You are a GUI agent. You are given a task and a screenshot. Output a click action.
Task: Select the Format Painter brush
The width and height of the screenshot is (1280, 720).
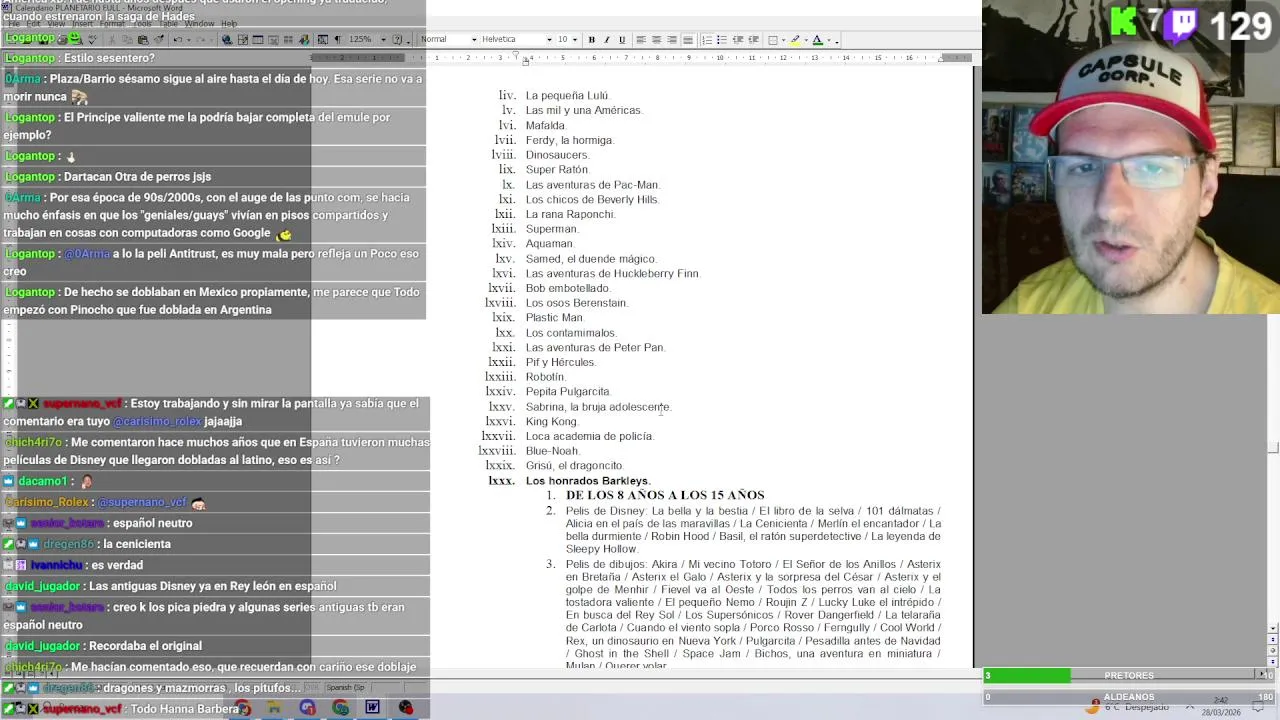pyautogui.click(x=158, y=39)
